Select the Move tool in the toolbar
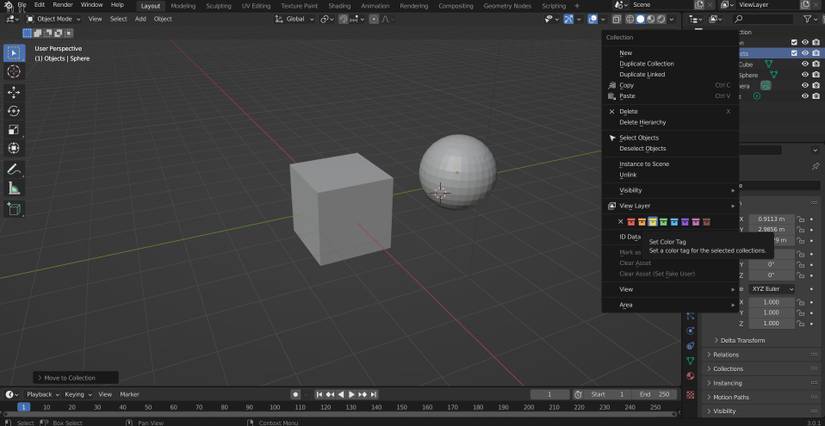The width and height of the screenshot is (825, 426). [14, 91]
